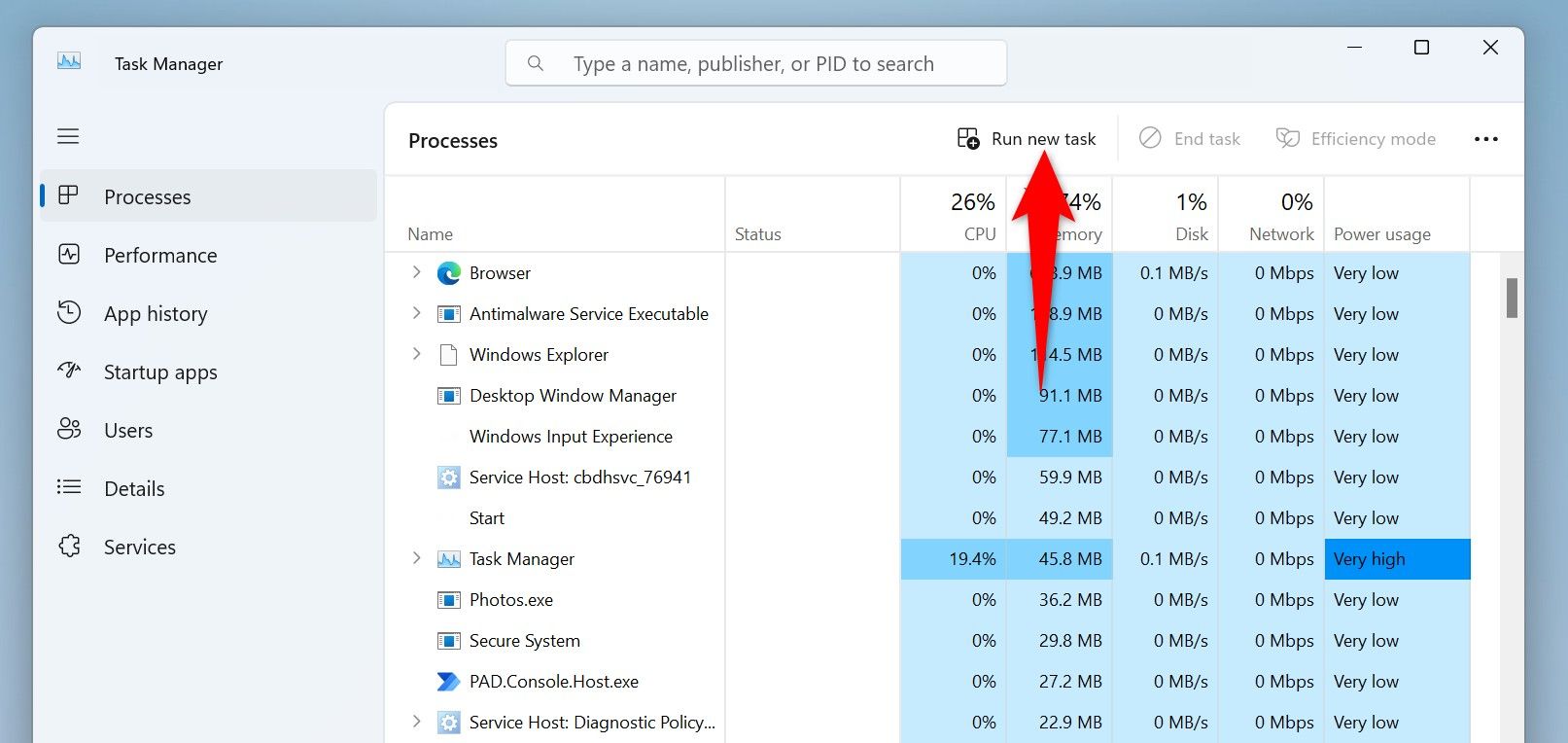Click the process search input field
Image resolution: width=1568 pixels, height=743 pixels.
[768, 64]
